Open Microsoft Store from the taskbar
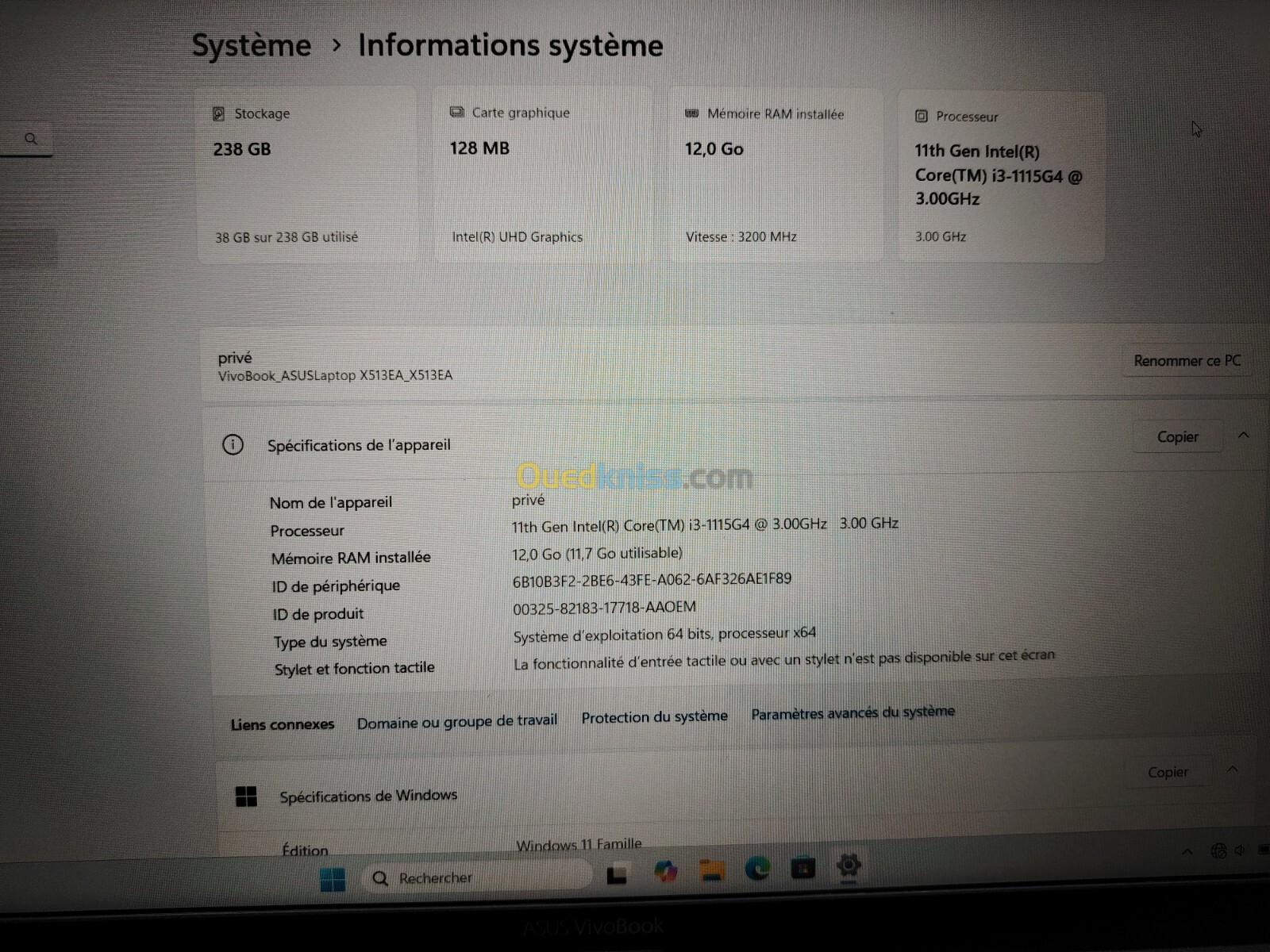The height and width of the screenshot is (952, 1270). [x=802, y=868]
